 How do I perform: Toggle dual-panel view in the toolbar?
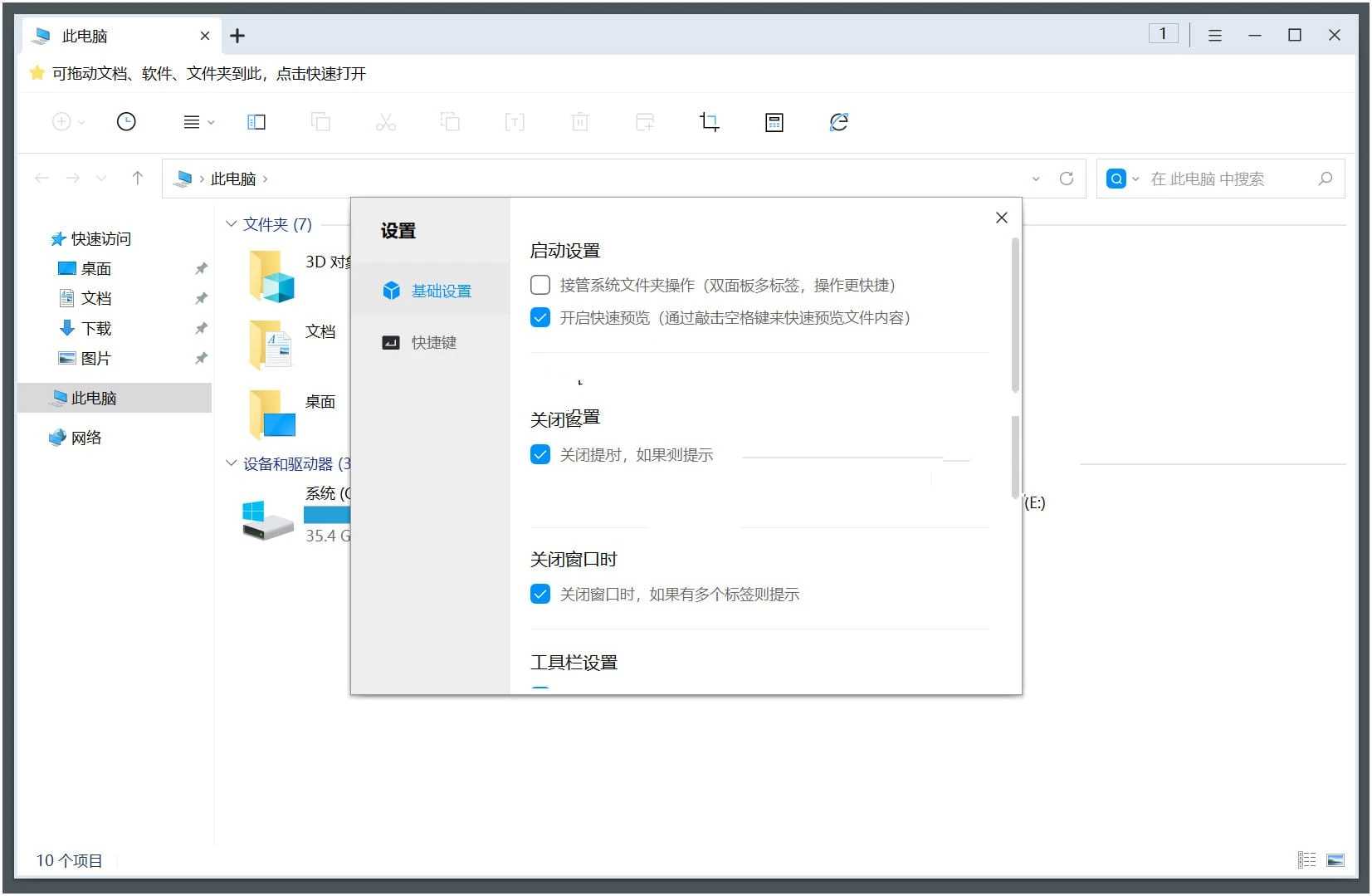[x=256, y=121]
